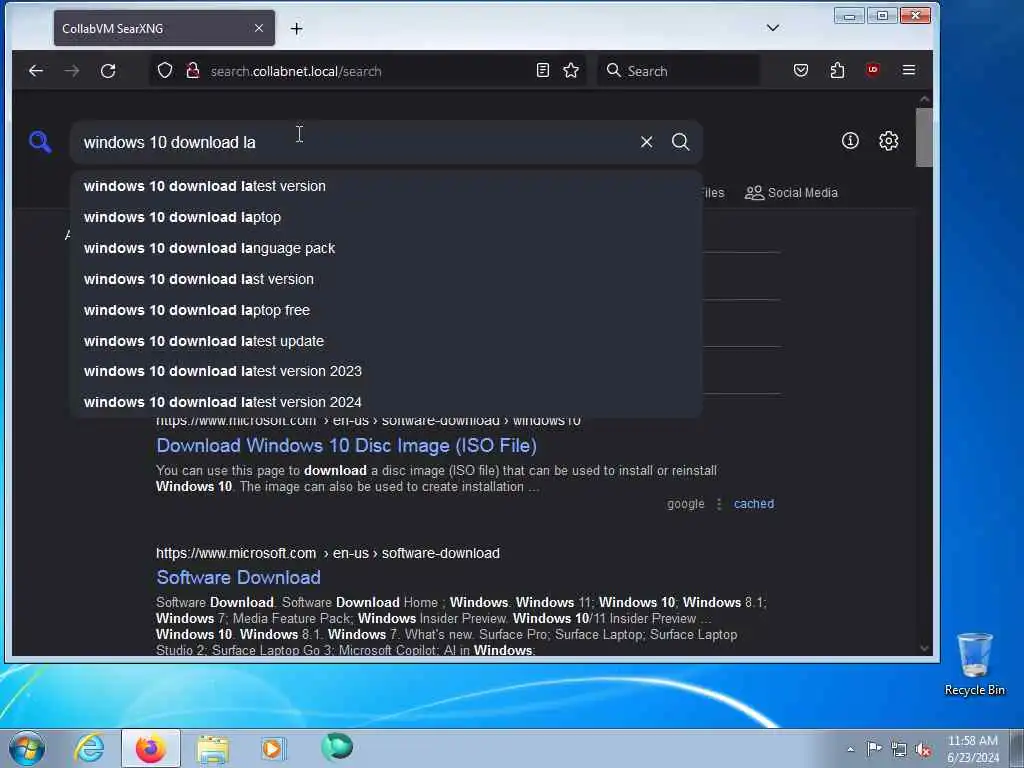This screenshot has height=768, width=1024.
Task: Open the three-dot menu beside cached
Action: pos(719,504)
